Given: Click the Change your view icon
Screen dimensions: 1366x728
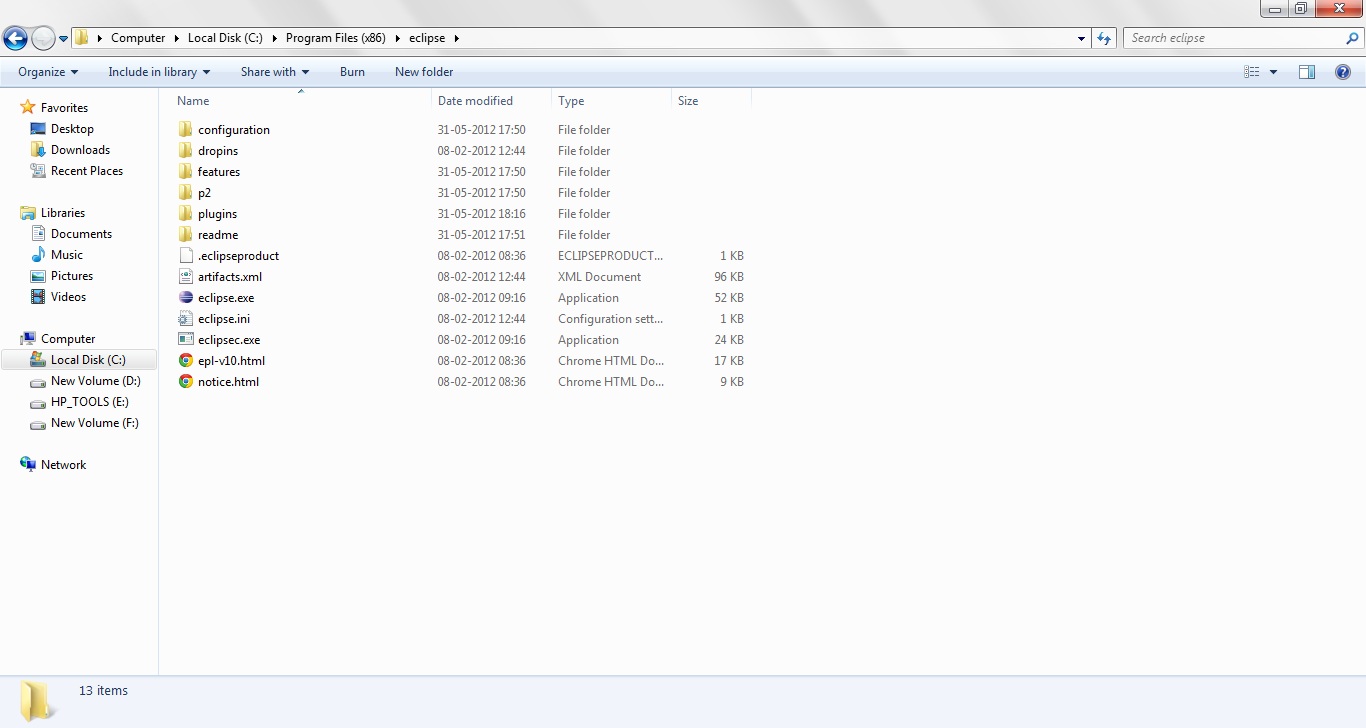Looking at the screenshot, I should pos(1252,72).
